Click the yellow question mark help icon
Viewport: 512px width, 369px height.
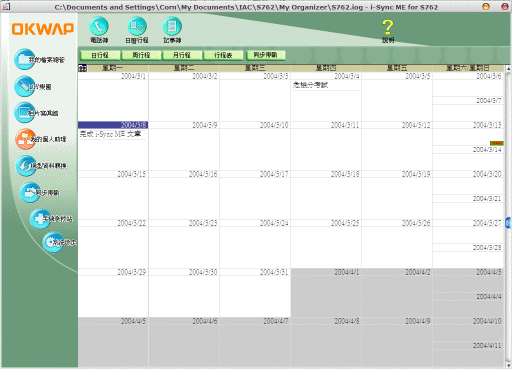pos(388,27)
